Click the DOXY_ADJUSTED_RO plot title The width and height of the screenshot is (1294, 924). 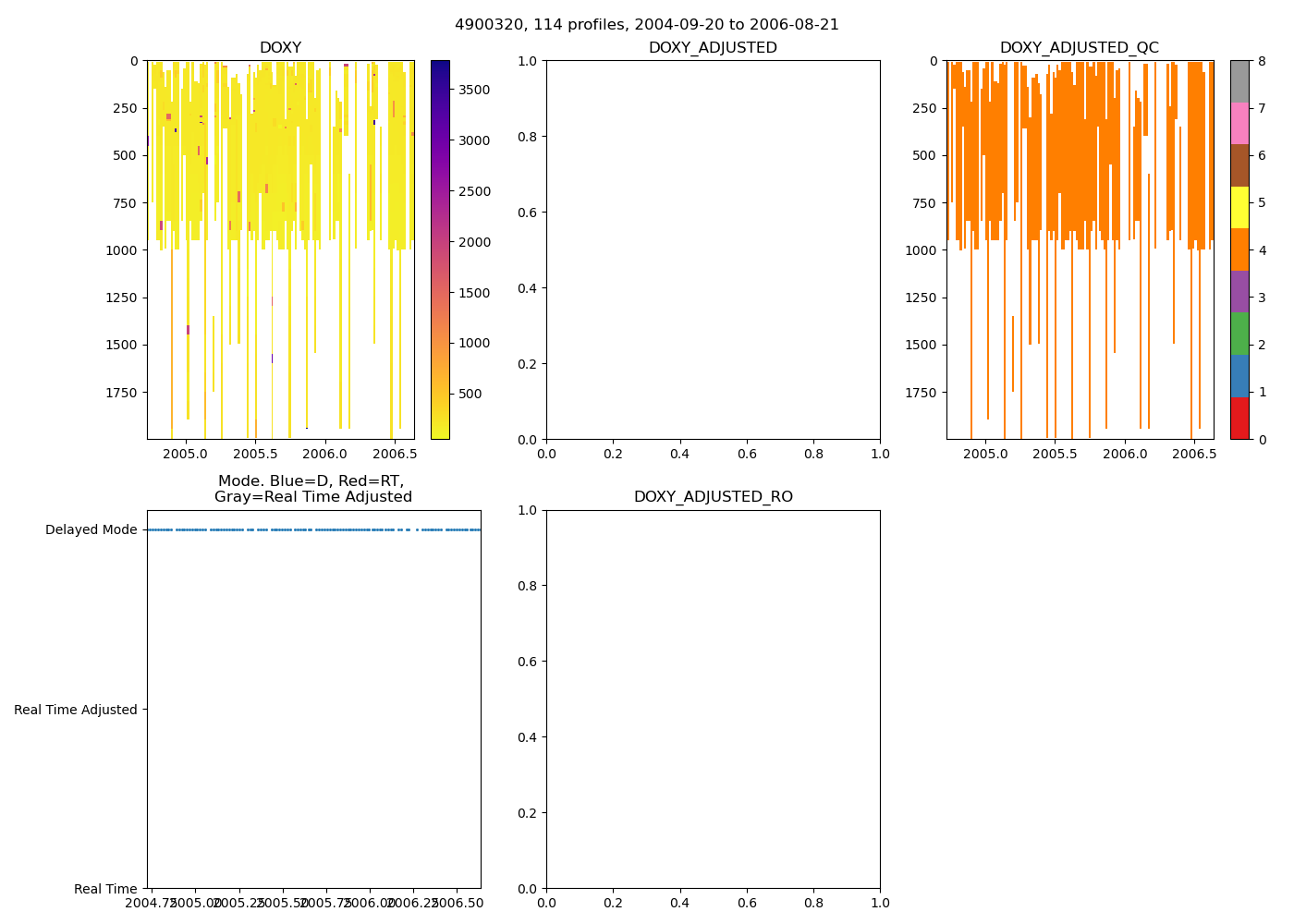(x=713, y=497)
